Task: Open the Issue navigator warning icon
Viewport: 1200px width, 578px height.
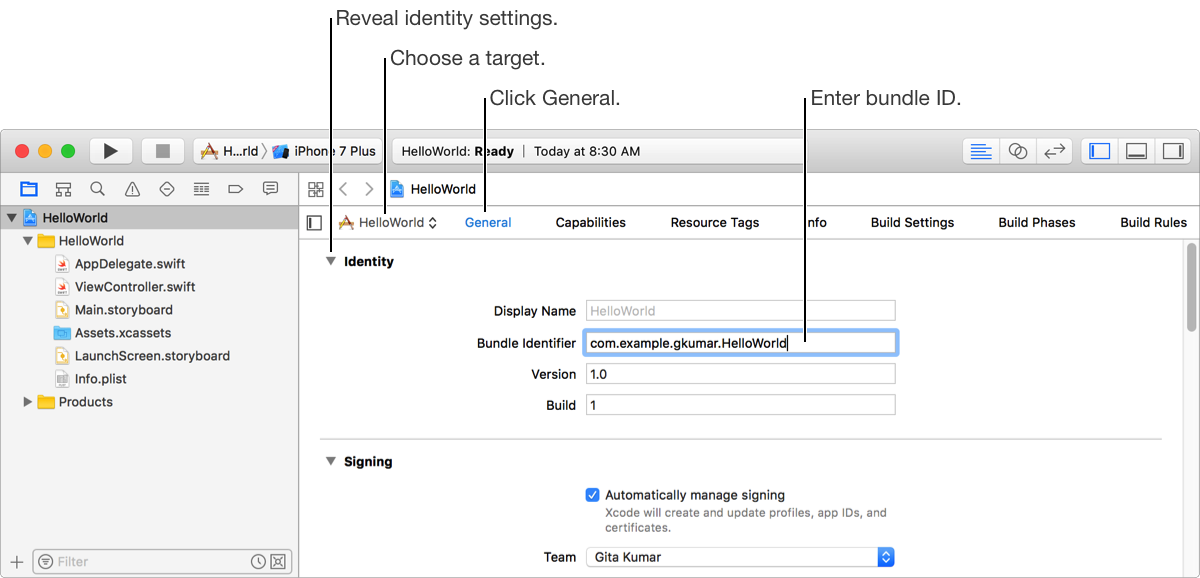Action: point(132,188)
